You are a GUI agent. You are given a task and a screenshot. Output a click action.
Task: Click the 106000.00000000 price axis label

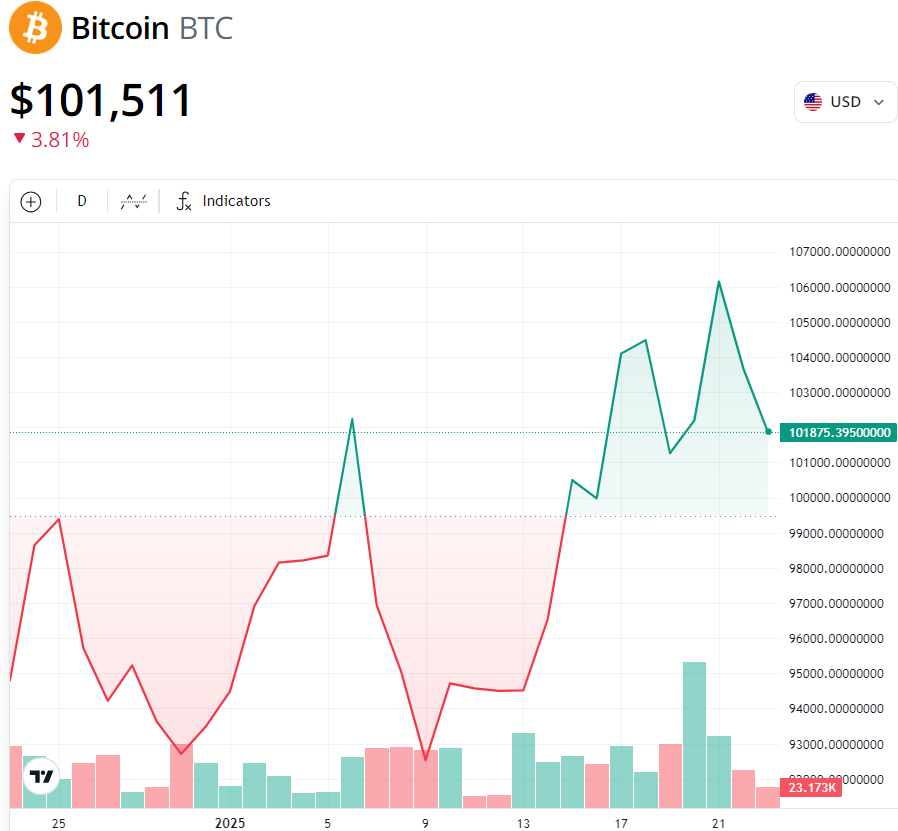pos(840,287)
